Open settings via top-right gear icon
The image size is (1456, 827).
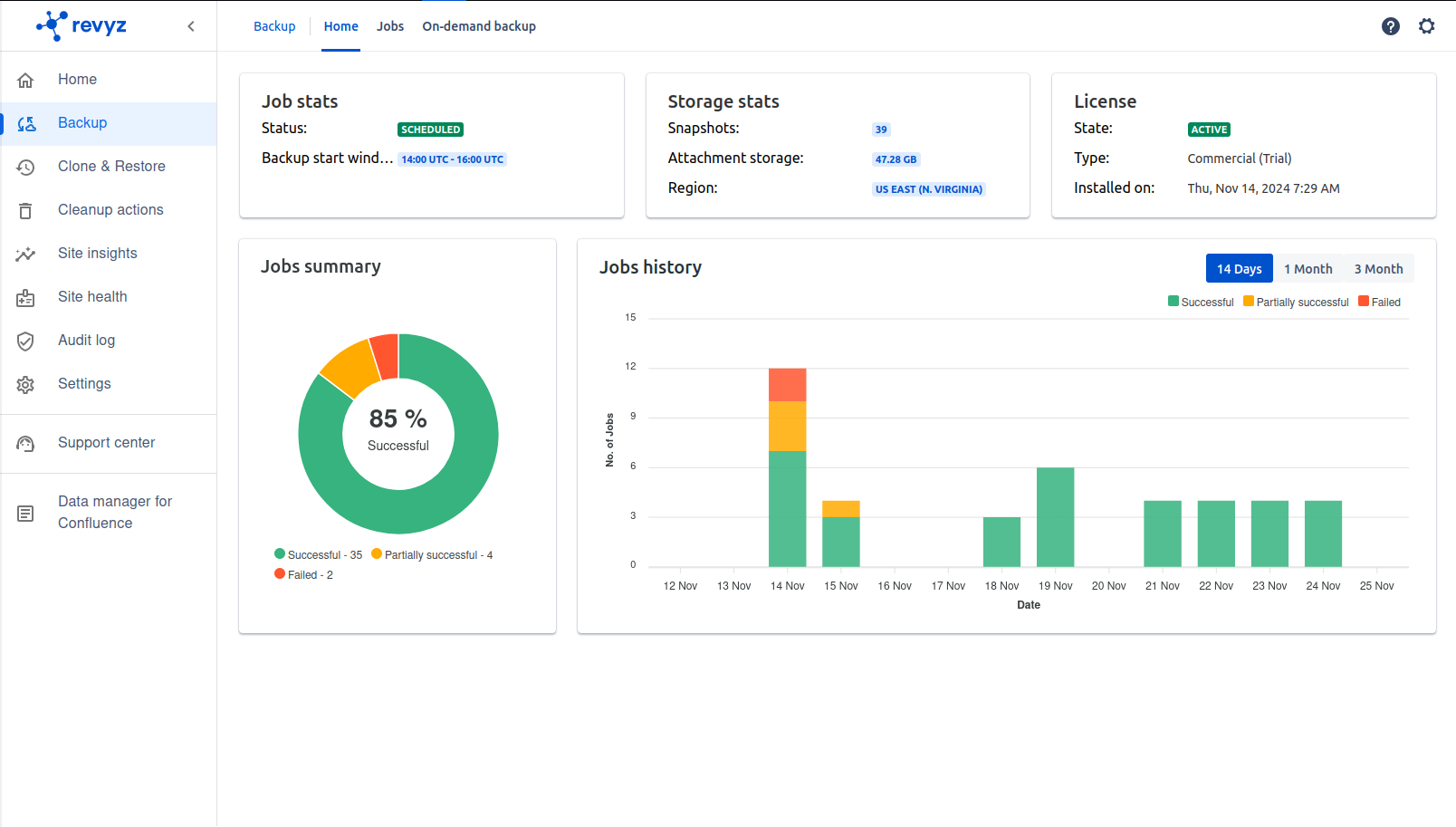coord(1427,26)
